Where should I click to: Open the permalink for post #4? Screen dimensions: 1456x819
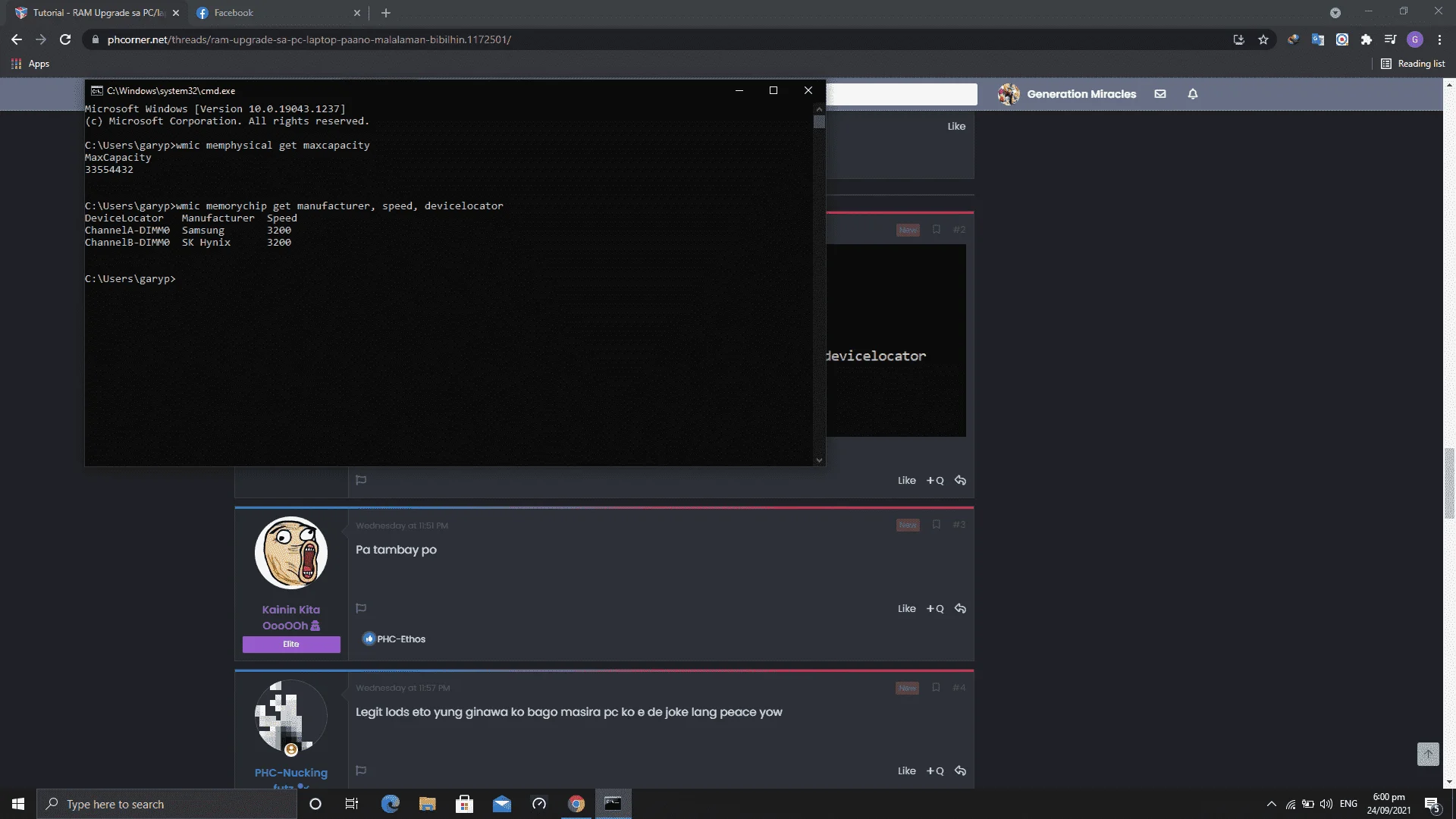point(959,687)
